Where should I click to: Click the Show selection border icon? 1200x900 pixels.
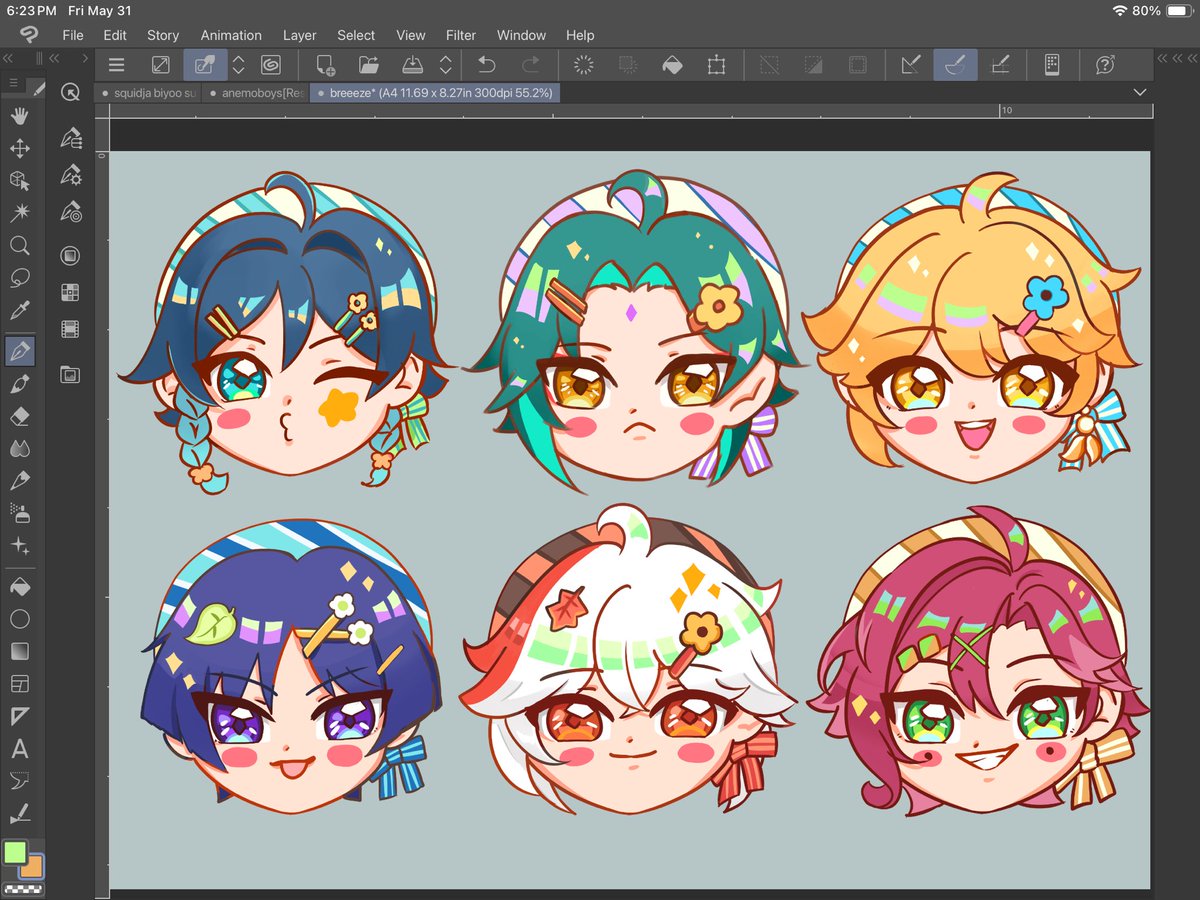[x=857, y=65]
